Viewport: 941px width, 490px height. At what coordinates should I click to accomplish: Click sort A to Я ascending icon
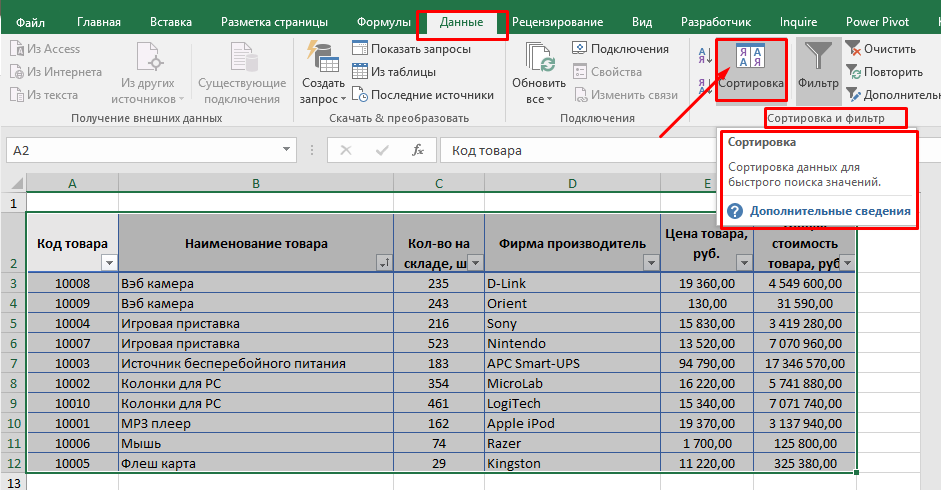tap(705, 56)
